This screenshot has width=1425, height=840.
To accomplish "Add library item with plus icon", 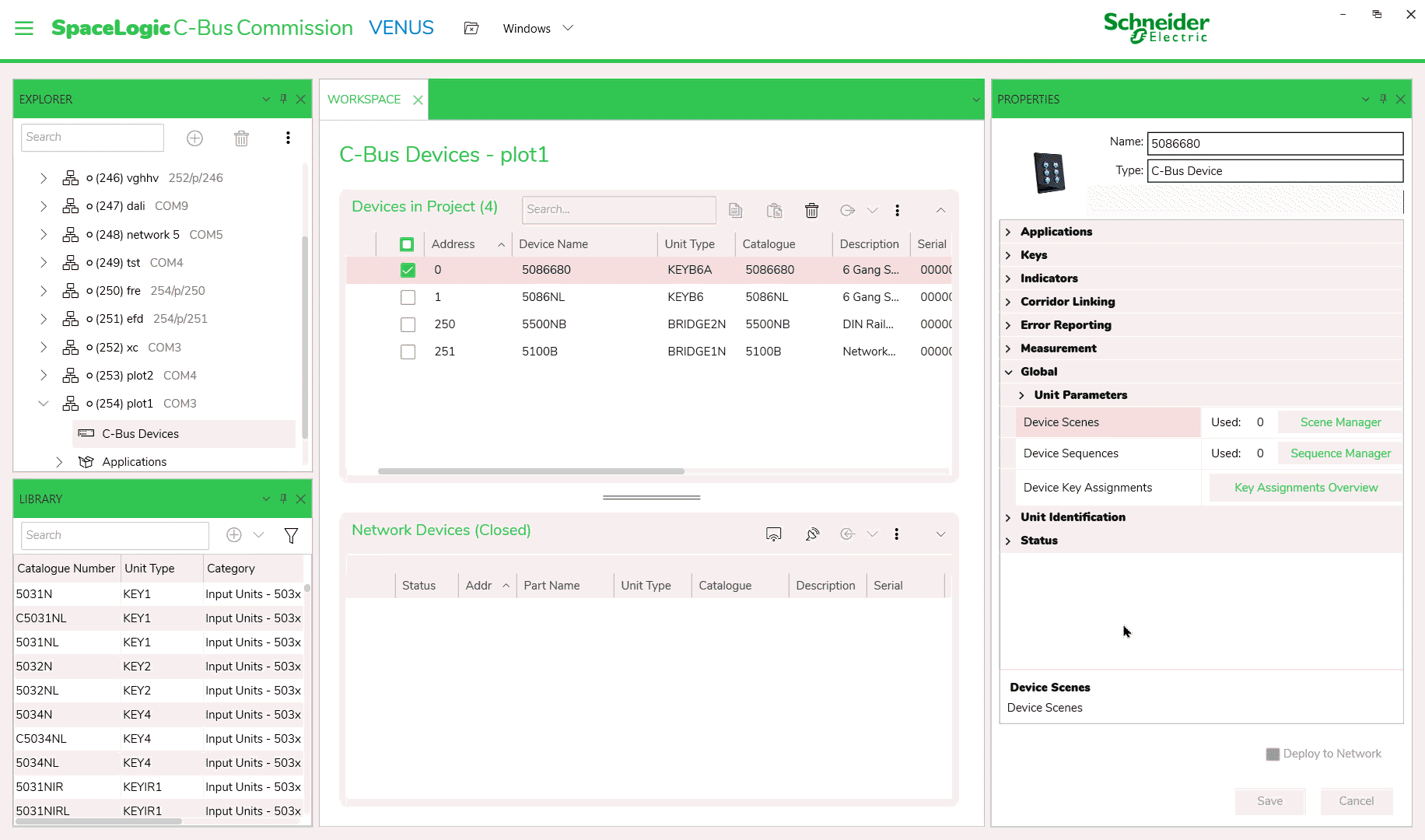I will click(233, 535).
